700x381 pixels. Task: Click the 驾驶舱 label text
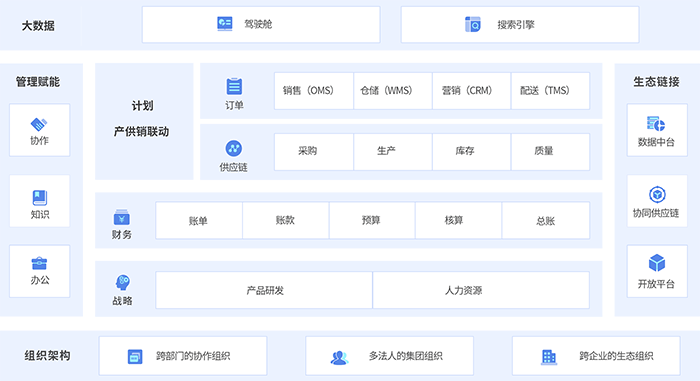click(x=258, y=24)
